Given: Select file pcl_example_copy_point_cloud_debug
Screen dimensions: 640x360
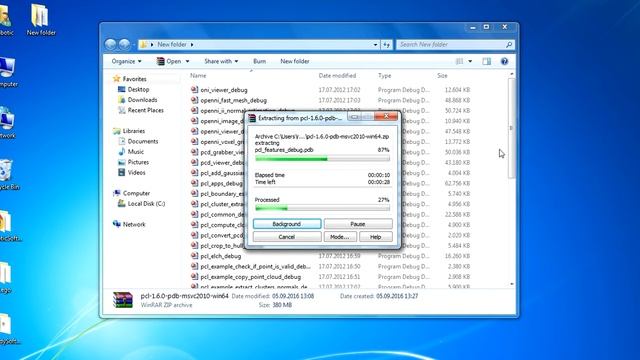Looking at the screenshot, I should pos(251,277).
